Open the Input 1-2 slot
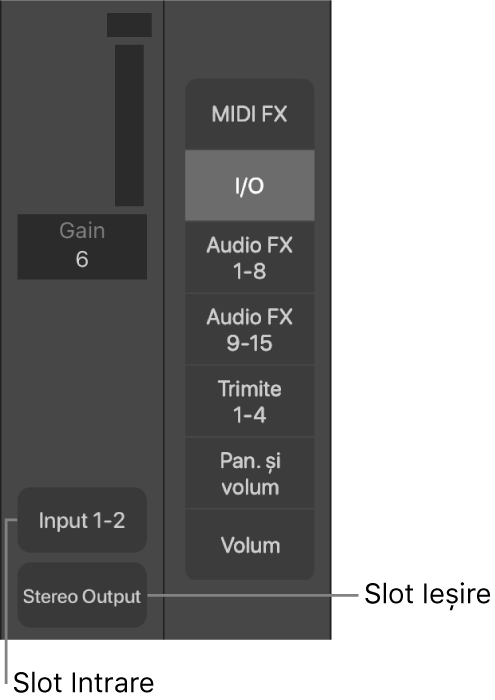Image resolution: width=495 pixels, height=700 pixels. pos(82,520)
